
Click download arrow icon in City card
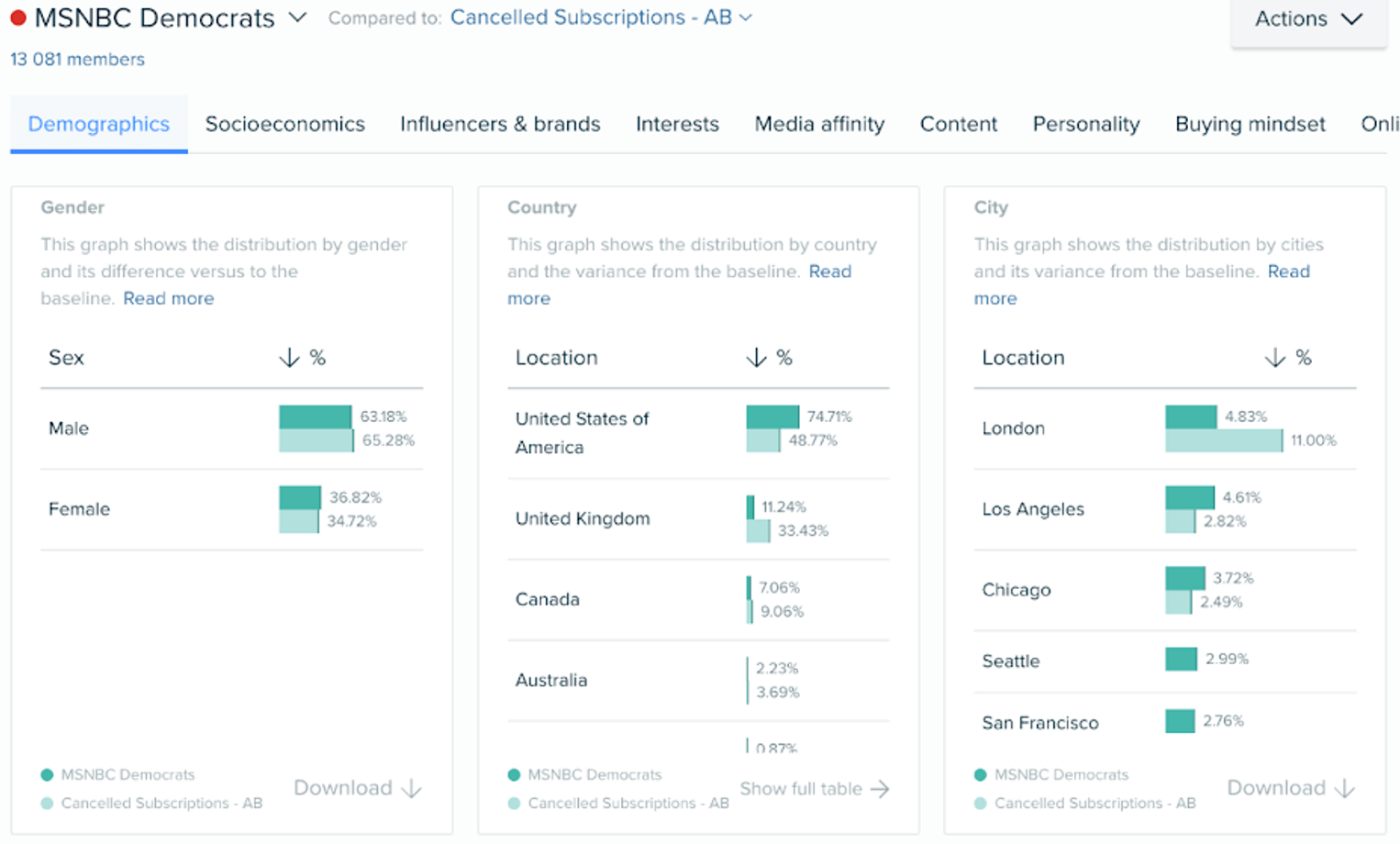(x=1344, y=788)
